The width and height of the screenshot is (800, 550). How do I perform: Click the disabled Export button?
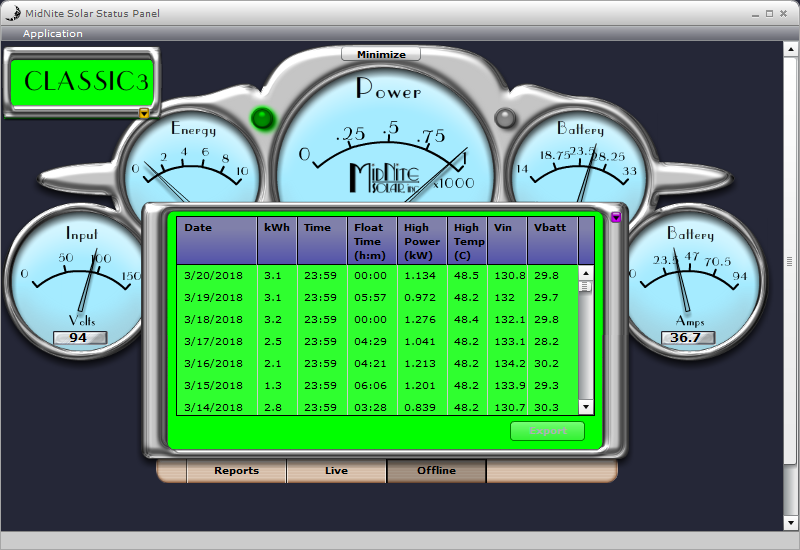click(x=547, y=431)
